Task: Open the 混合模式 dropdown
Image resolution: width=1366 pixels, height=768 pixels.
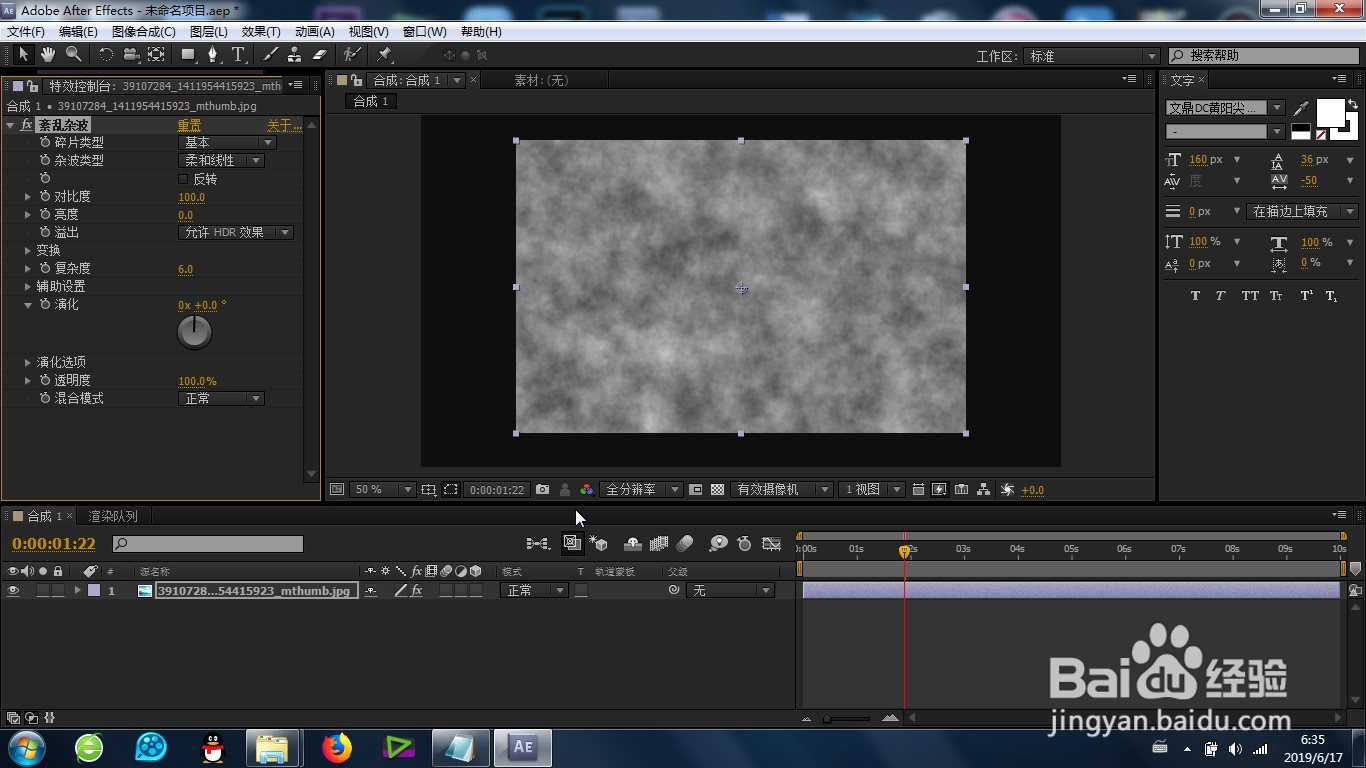Action: 221,399
